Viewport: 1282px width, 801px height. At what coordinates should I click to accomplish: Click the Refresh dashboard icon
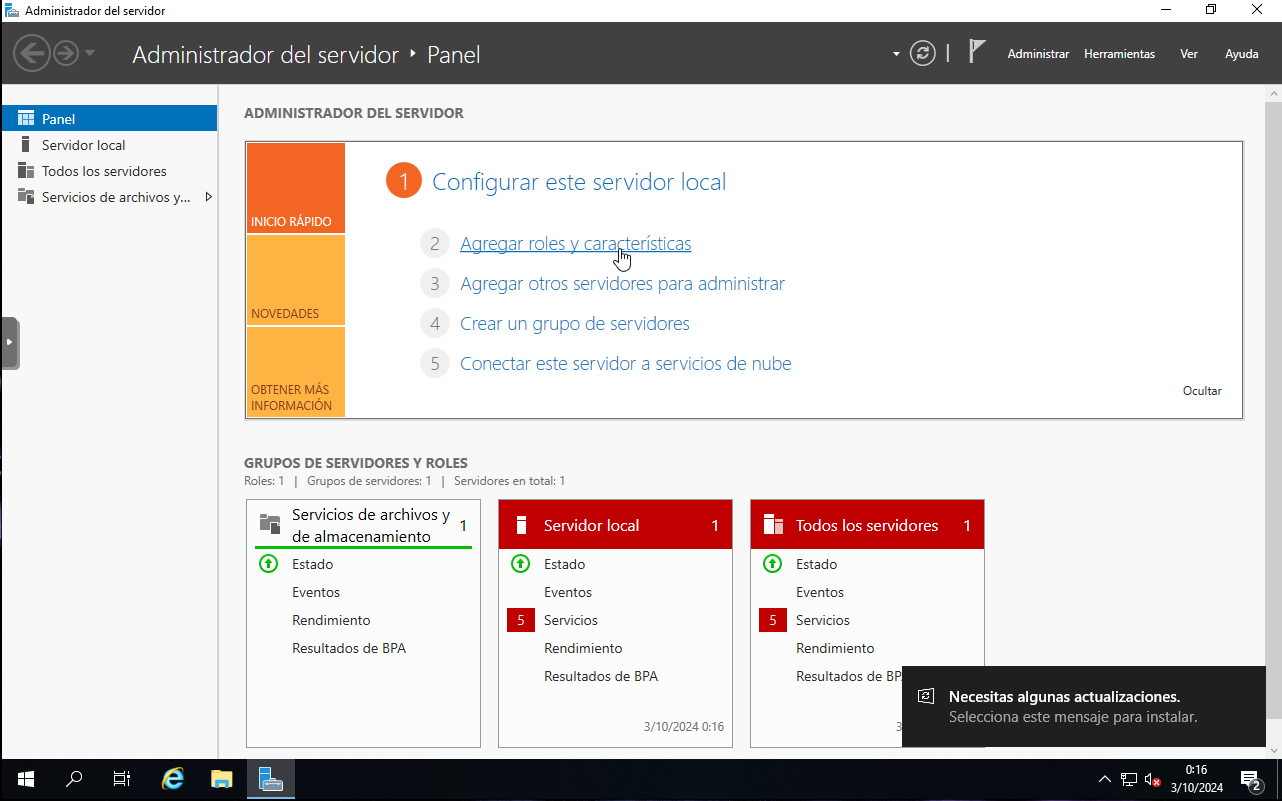923,53
